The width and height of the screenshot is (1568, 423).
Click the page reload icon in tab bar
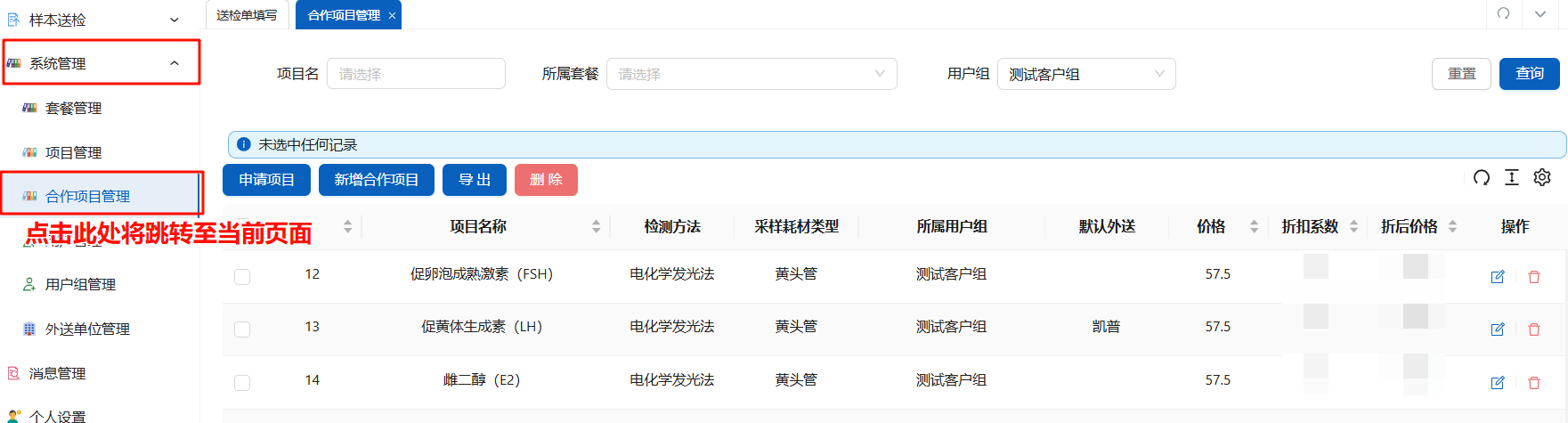click(x=1503, y=14)
